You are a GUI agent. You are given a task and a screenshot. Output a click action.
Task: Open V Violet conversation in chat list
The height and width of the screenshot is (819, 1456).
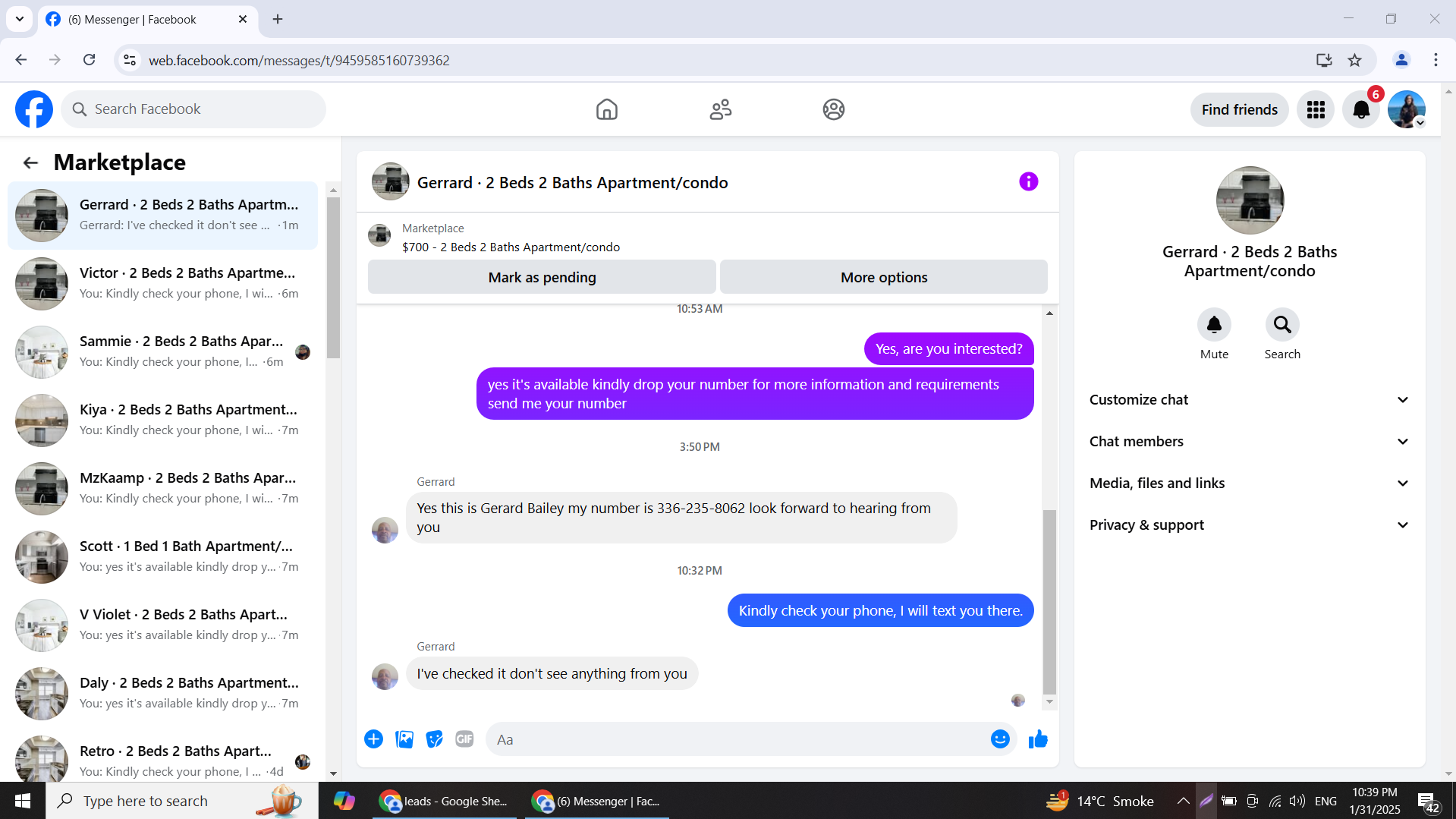pos(162,625)
